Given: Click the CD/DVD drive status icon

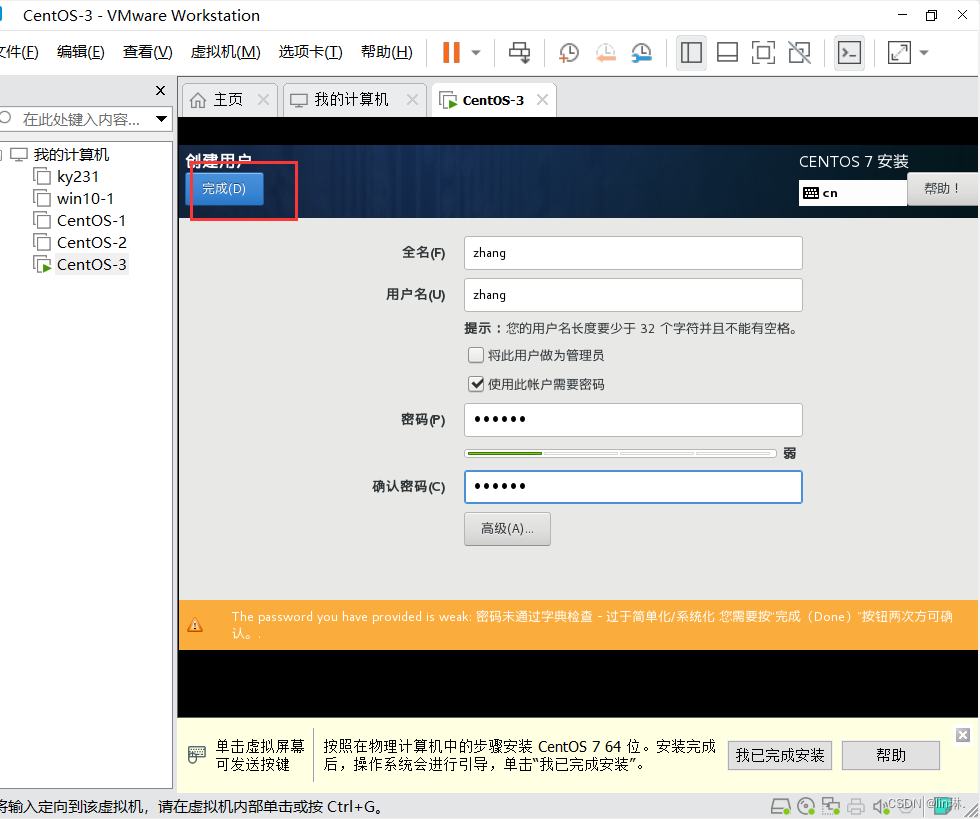Looking at the screenshot, I should [806, 806].
